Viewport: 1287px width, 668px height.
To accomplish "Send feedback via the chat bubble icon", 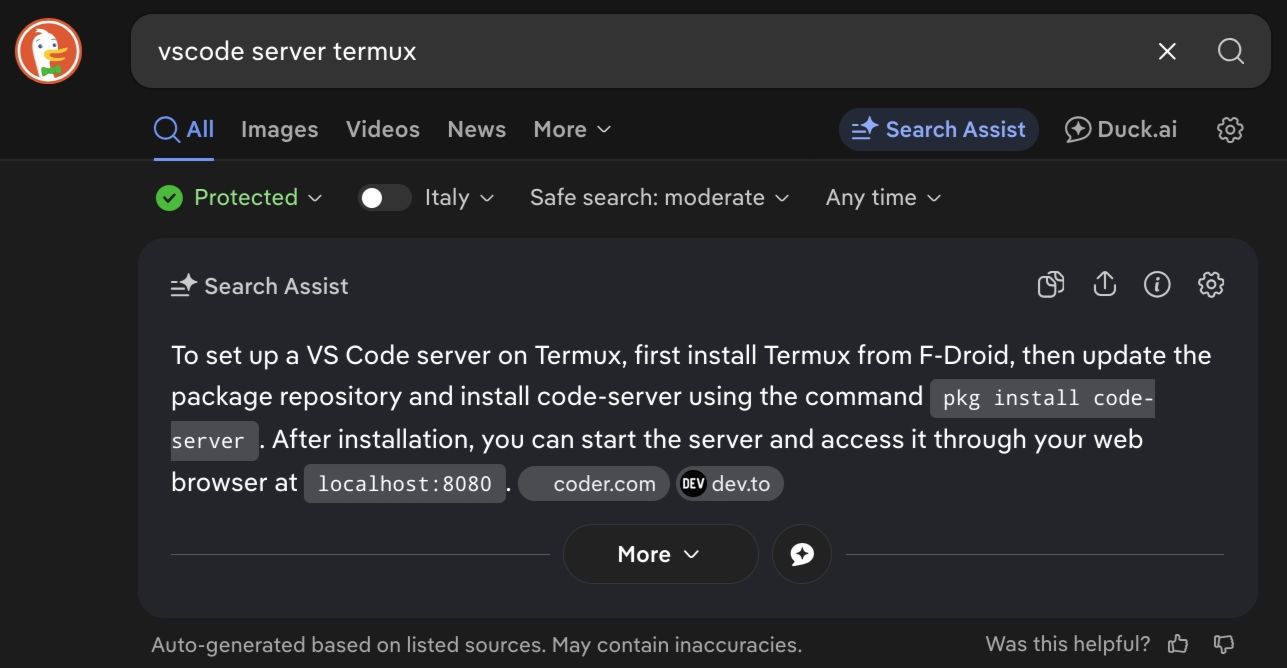I will 801,553.
